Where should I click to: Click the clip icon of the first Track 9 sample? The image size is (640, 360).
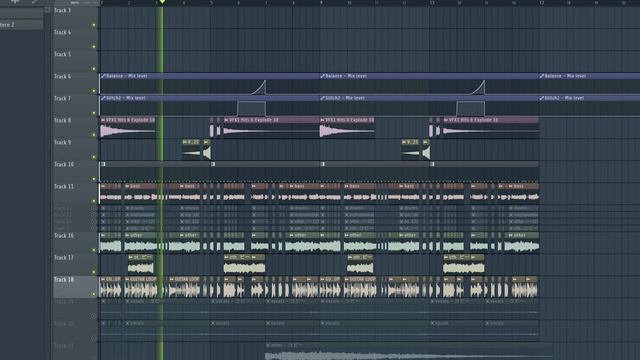(x=185, y=142)
